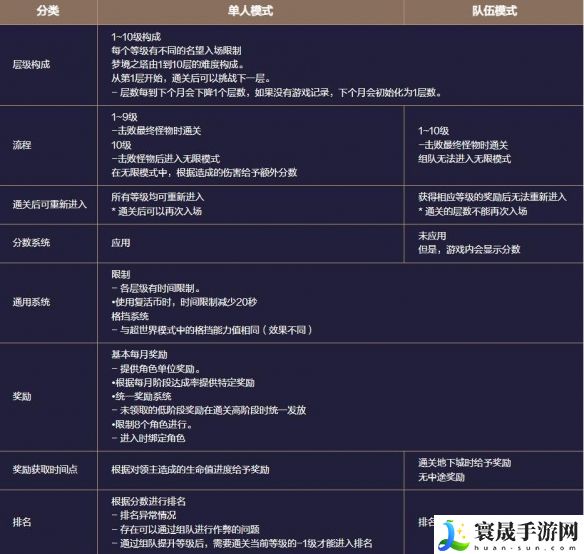Click the note 通关后可以再次入场
The height and width of the screenshot is (554, 584).
[x=156, y=211]
